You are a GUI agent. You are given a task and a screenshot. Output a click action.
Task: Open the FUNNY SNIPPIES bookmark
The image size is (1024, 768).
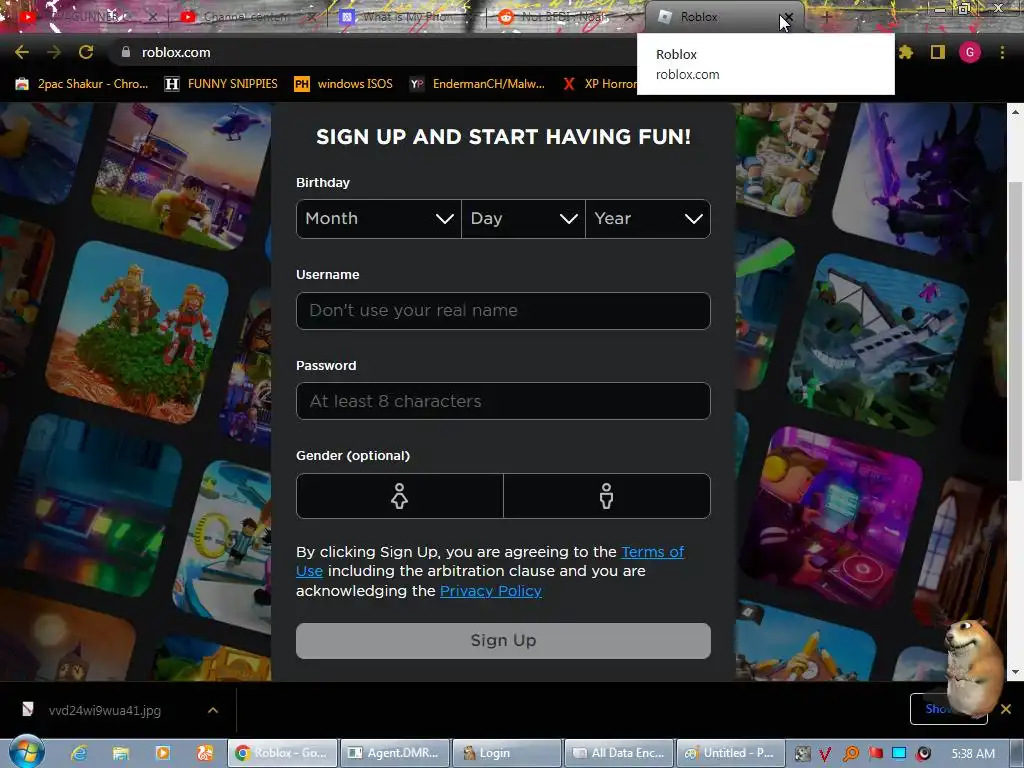click(x=221, y=84)
